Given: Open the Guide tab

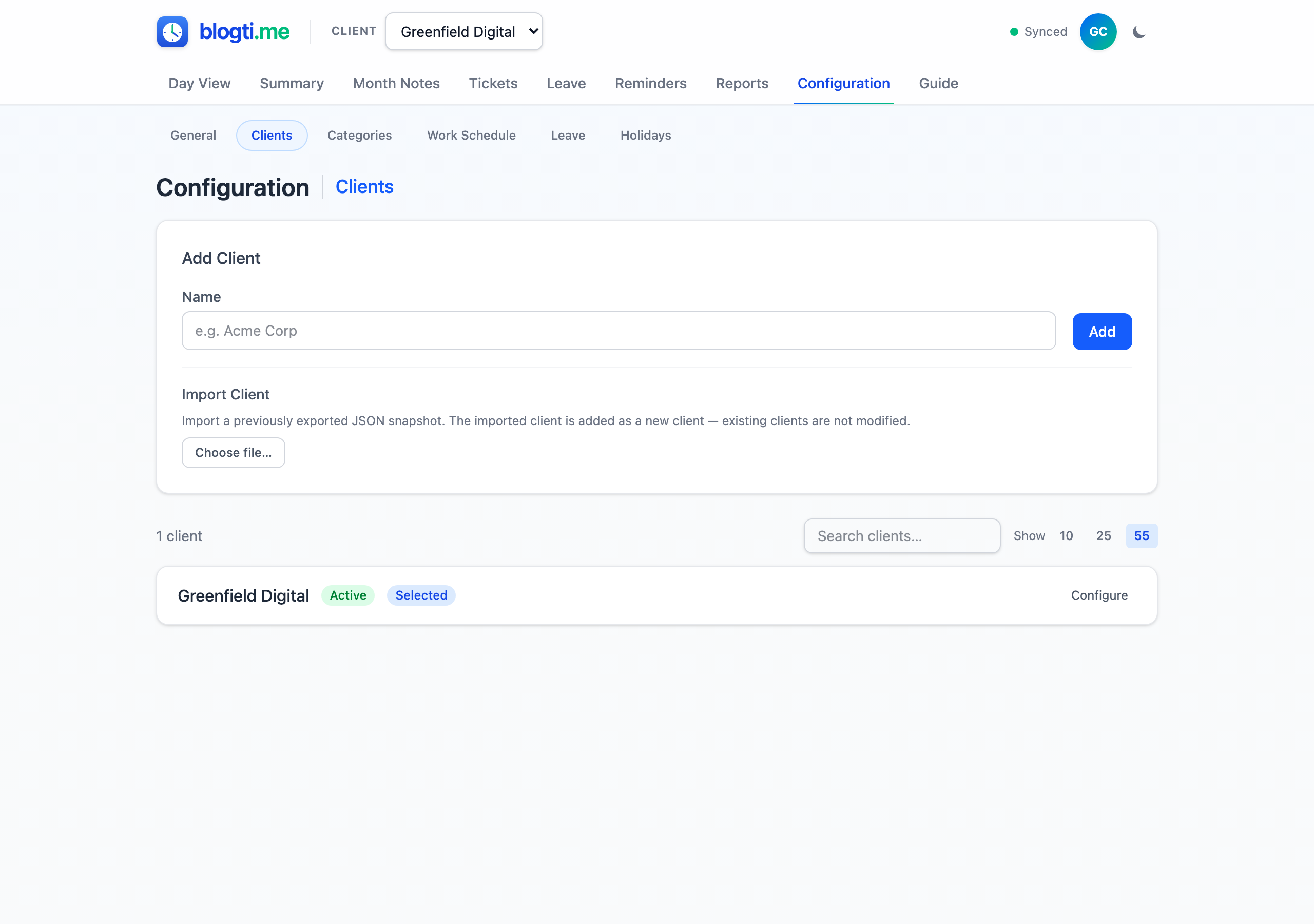Looking at the screenshot, I should (938, 84).
